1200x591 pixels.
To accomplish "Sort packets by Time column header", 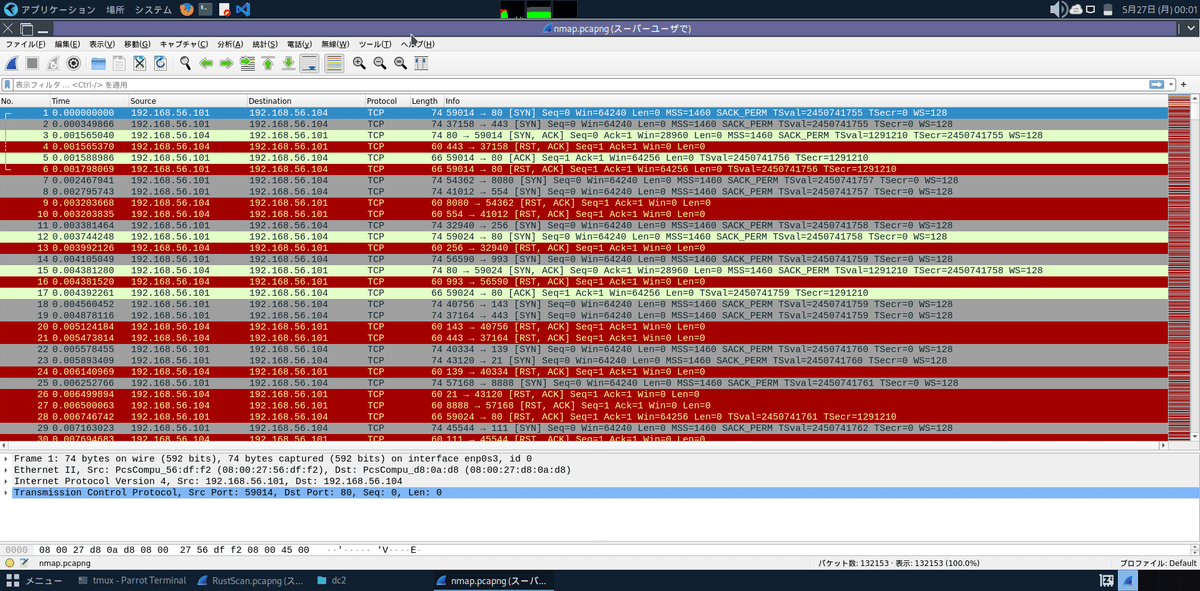I will (88, 101).
